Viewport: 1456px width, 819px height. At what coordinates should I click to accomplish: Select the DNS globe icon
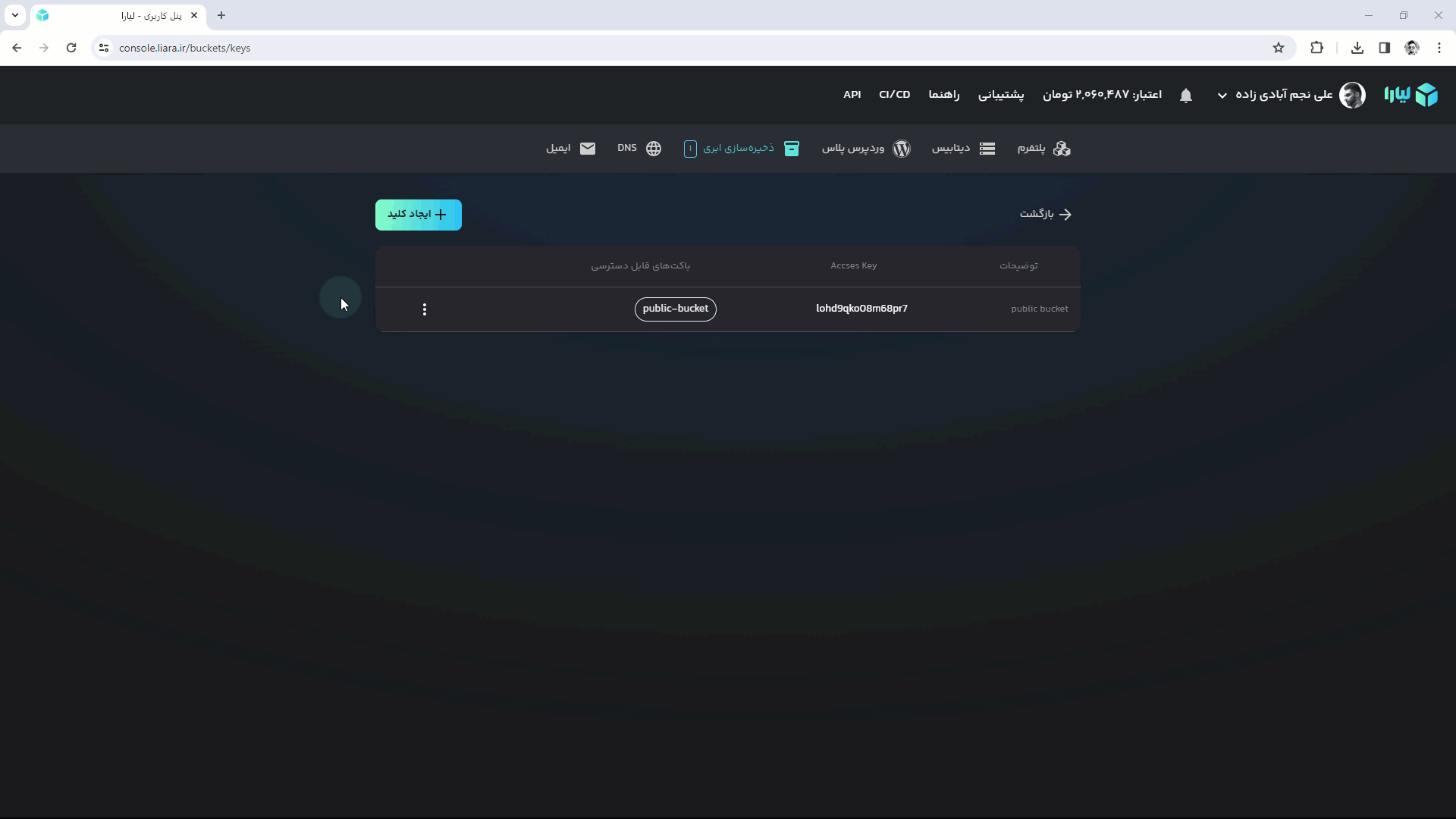point(654,149)
